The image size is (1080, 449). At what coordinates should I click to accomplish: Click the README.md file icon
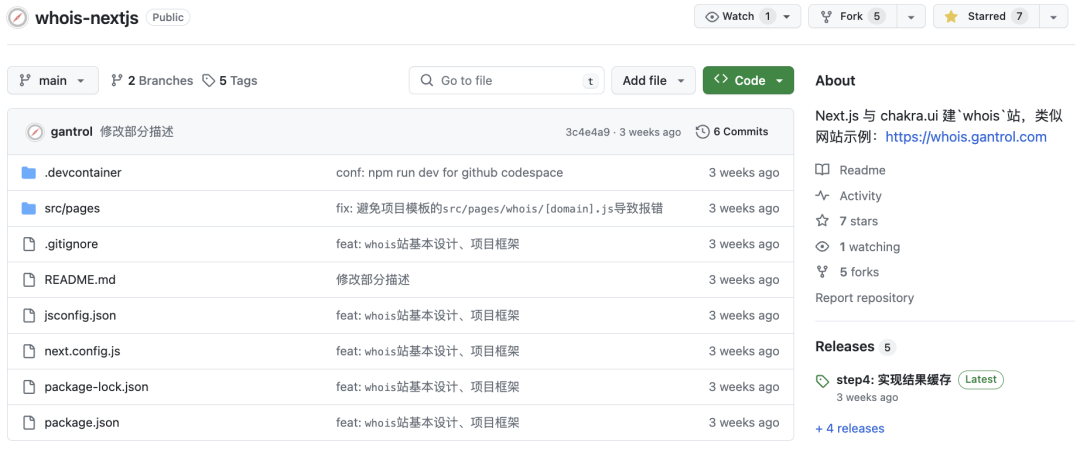point(28,280)
